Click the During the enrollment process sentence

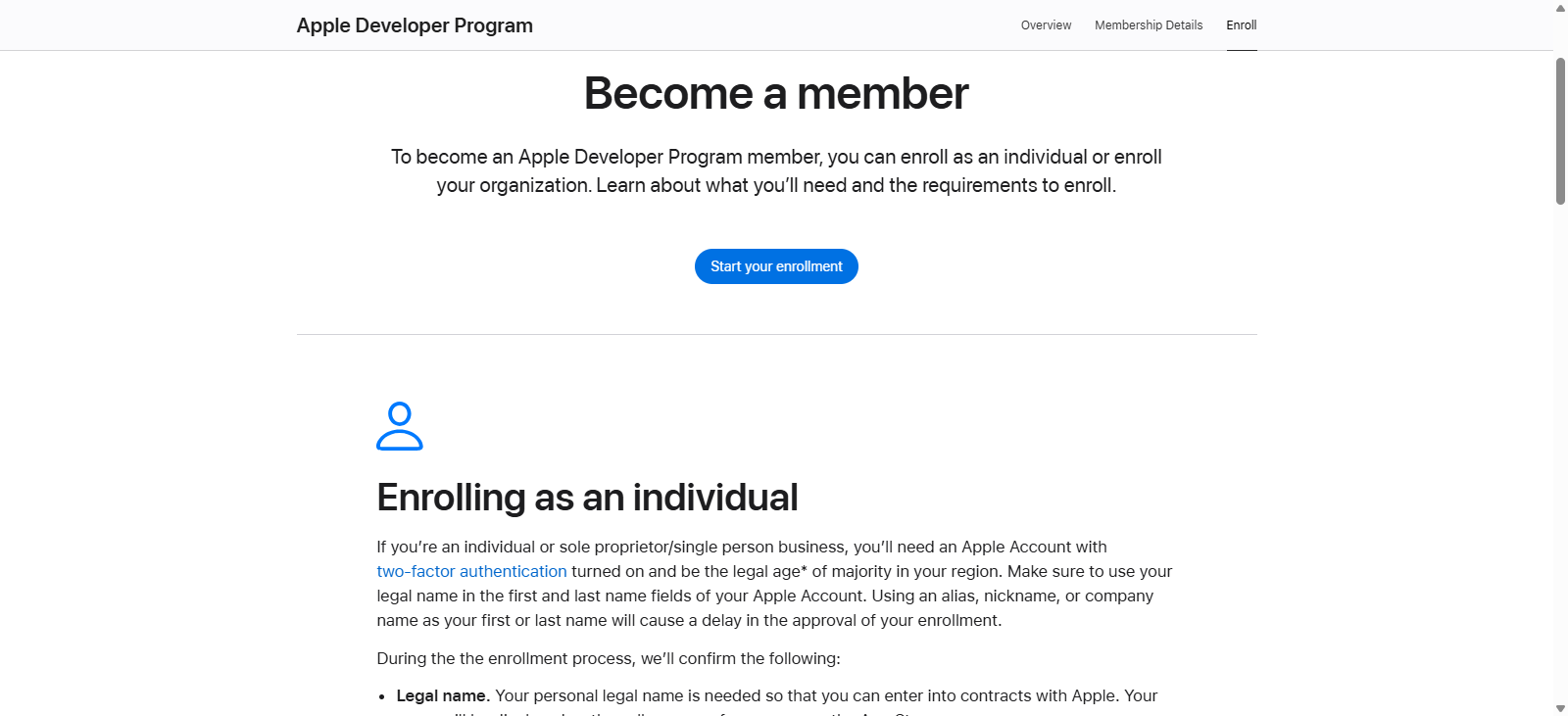(x=608, y=658)
